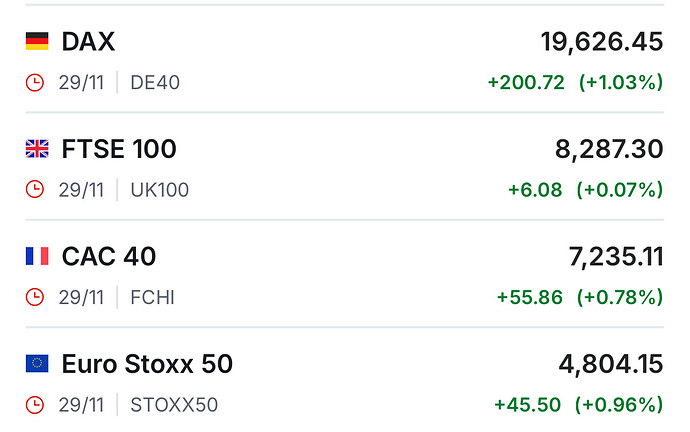Click the red clock icon in FTSE 100 row
690x432 pixels.
35,190
